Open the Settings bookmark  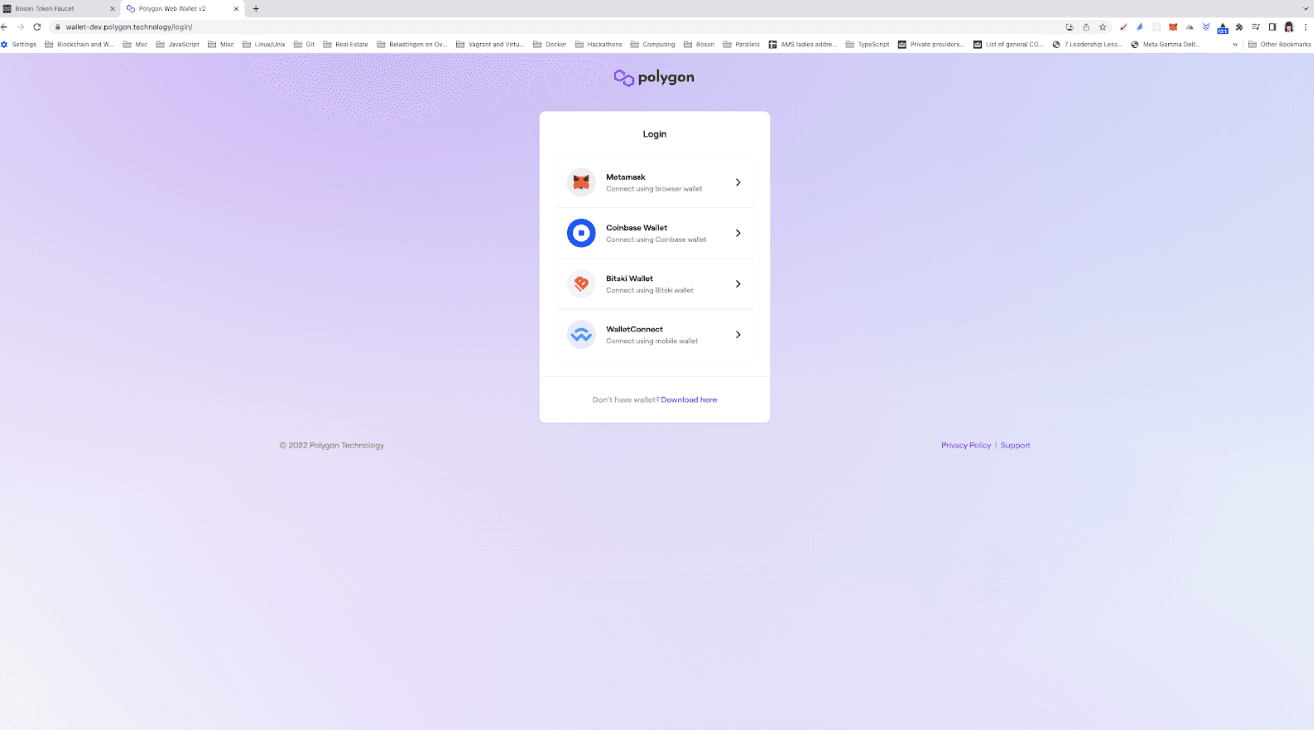click(x=19, y=44)
